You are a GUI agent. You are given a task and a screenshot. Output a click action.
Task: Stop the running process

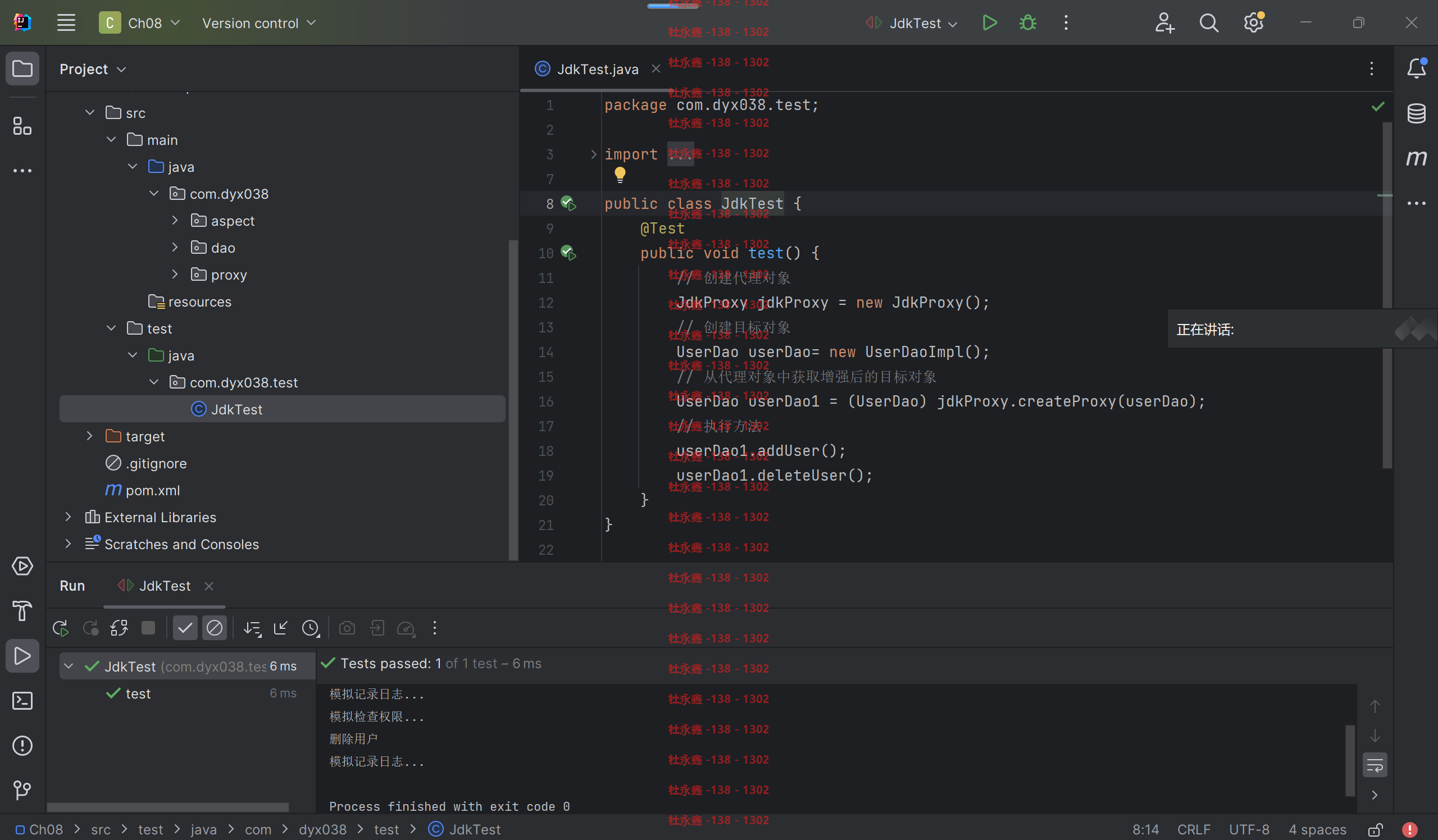[x=148, y=628]
